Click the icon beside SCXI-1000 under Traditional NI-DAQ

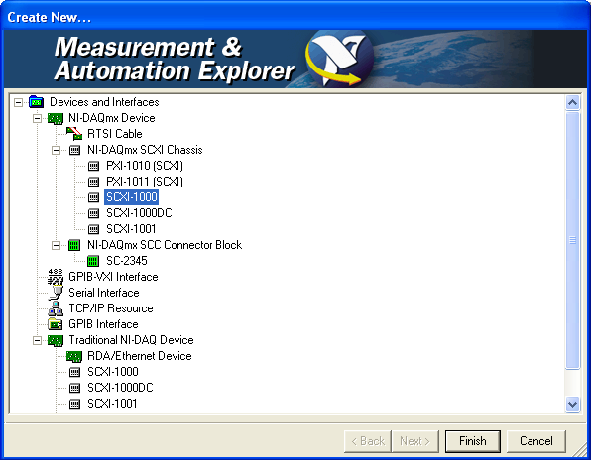point(74,373)
